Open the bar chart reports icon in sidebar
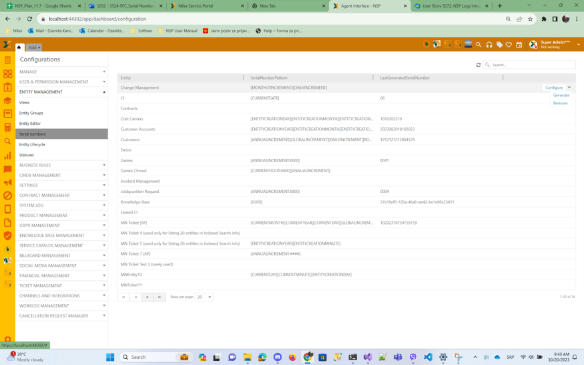This screenshot has width=584, height=365. click(7, 155)
